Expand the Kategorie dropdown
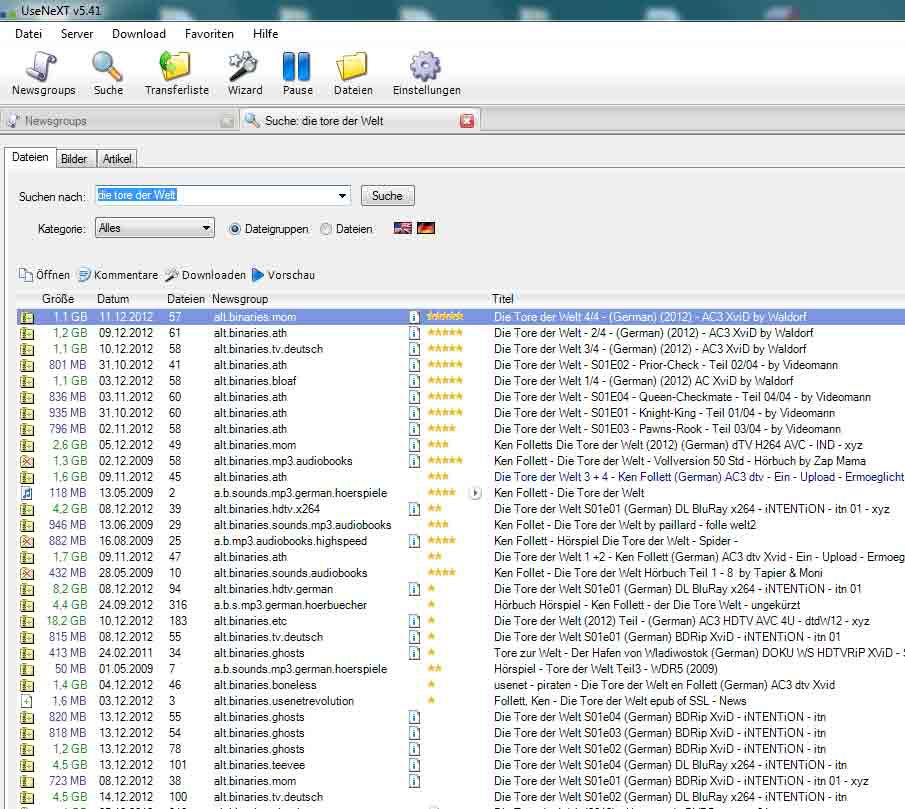This screenshot has height=809, width=905. click(x=206, y=228)
